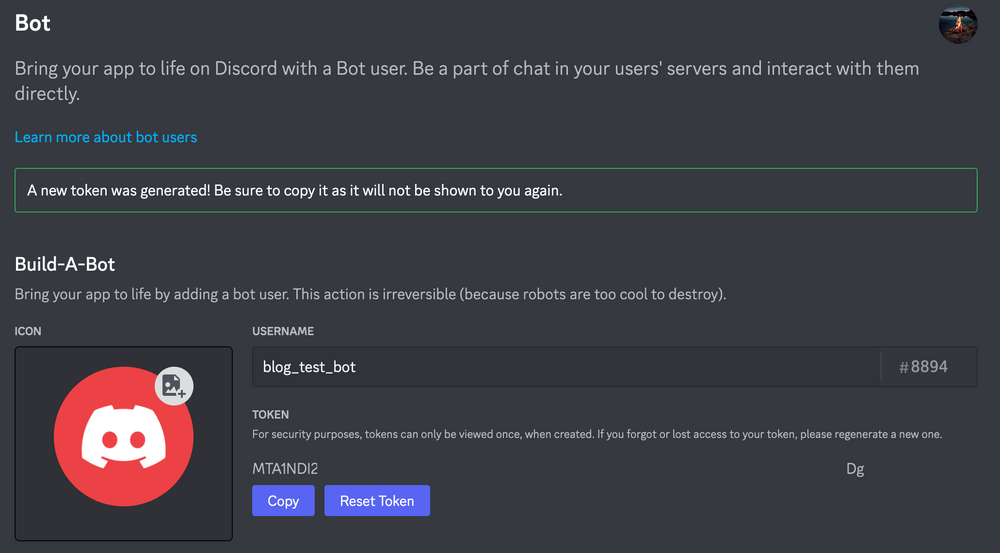Open the user profile avatar

tap(958, 24)
